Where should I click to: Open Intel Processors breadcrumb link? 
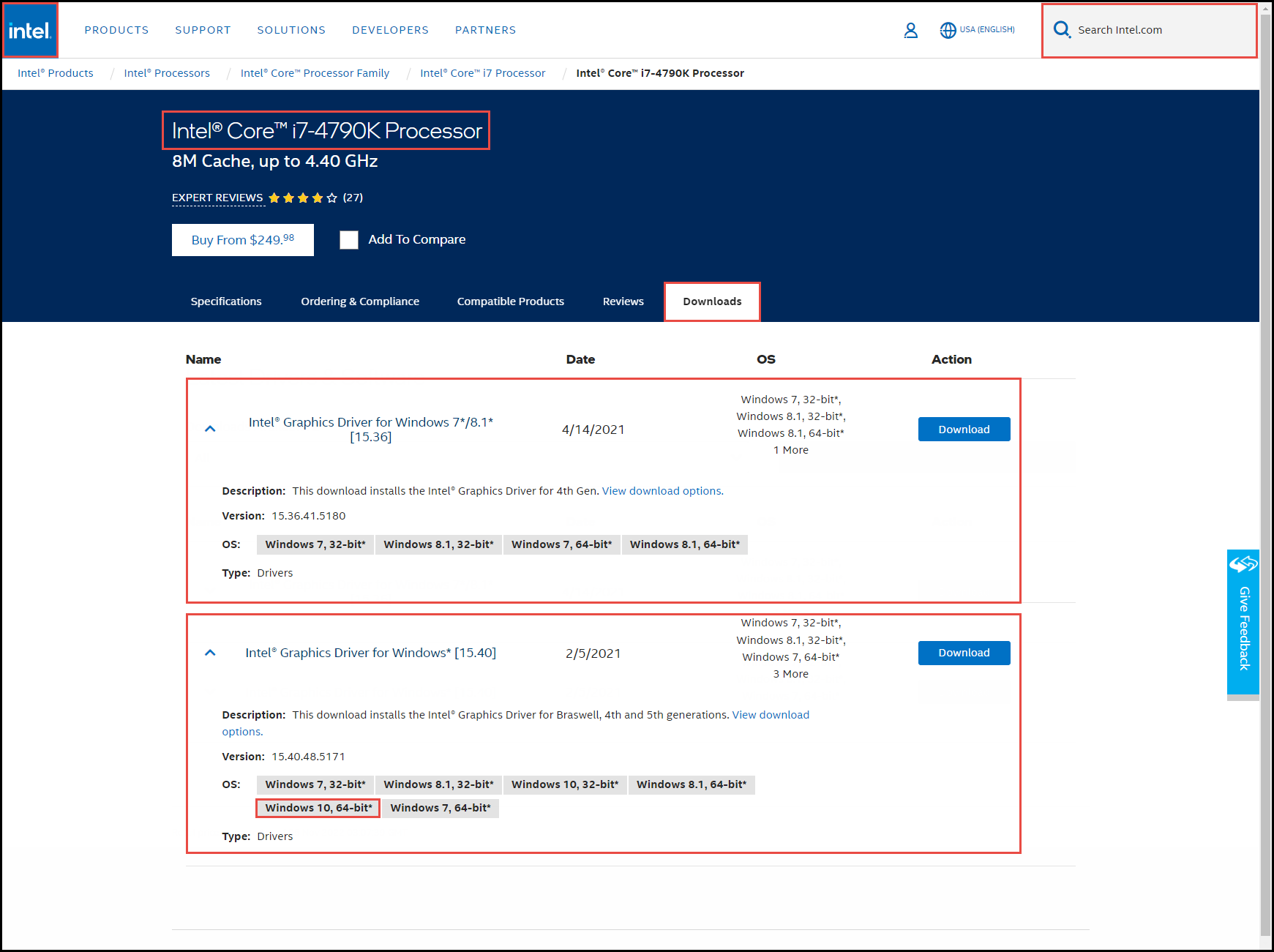167,73
